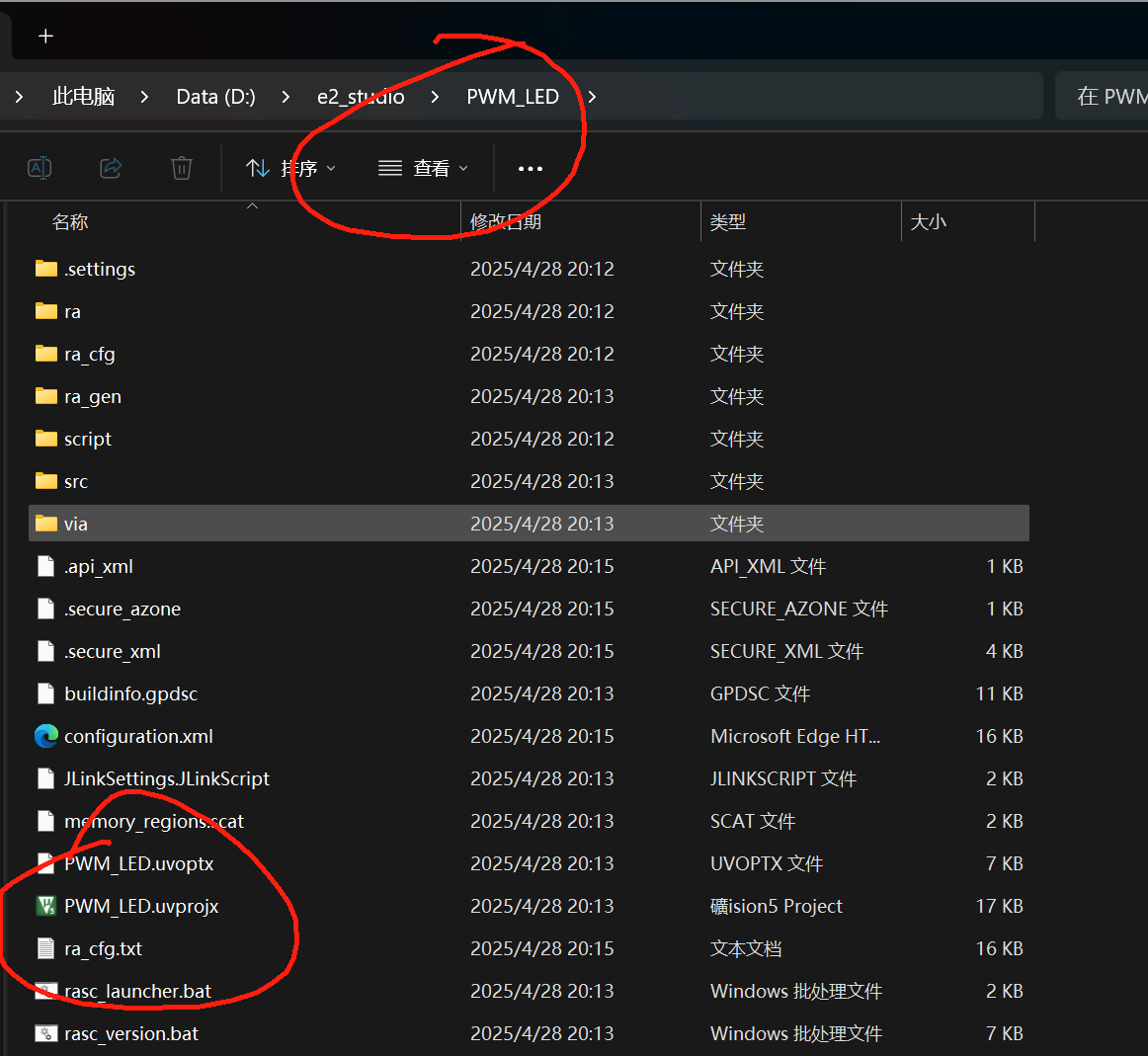Image resolution: width=1148 pixels, height=1056 pixels.
Task: Sort by the 类型 column header
Action: [x=728, y=221]
